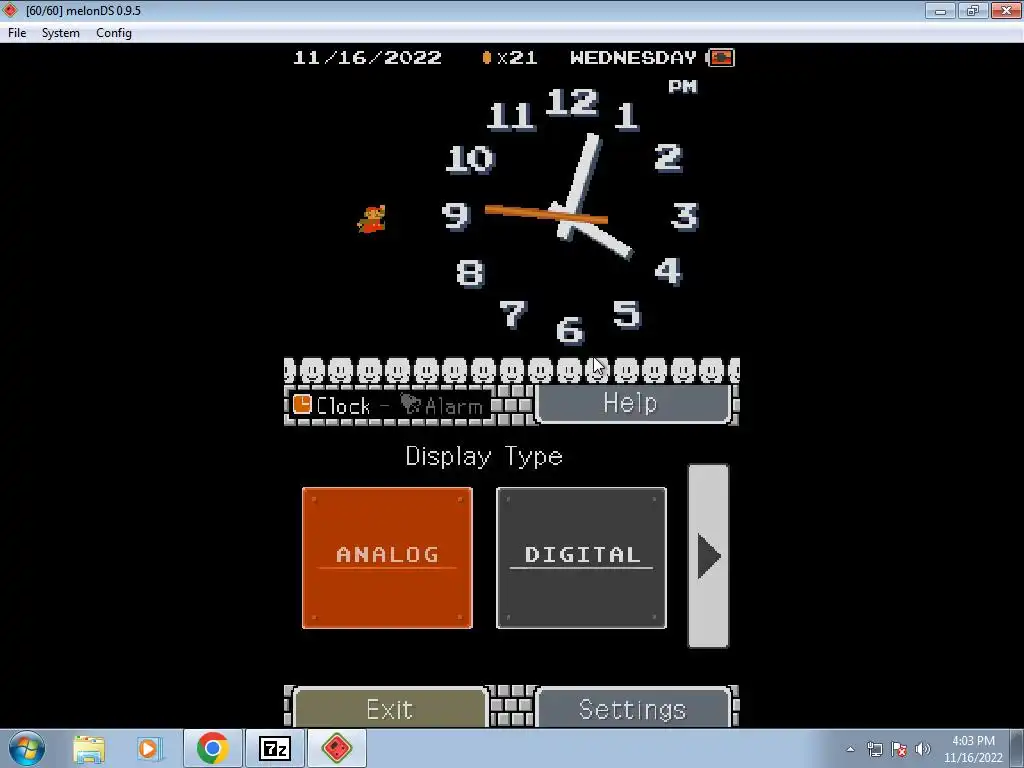Choose the ANALOG display type

click(387, 558)
